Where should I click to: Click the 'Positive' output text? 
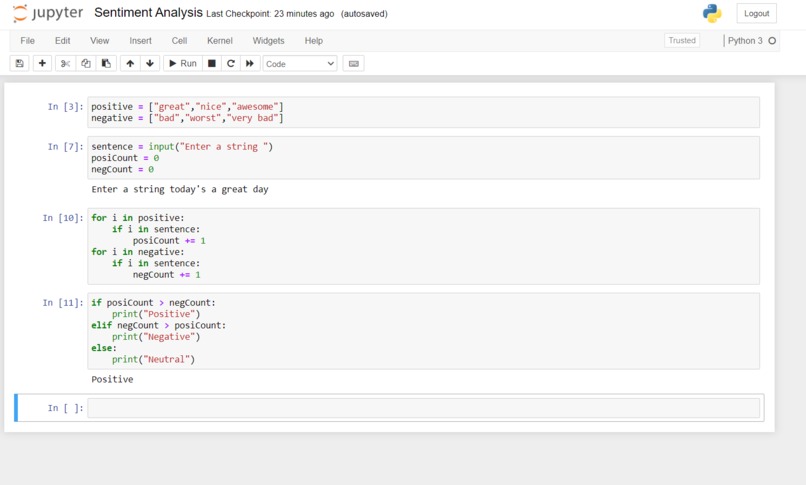(x=112, y=379)
